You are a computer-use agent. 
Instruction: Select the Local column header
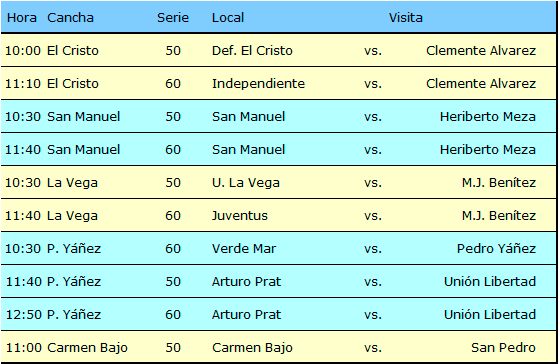click(228, 18)
